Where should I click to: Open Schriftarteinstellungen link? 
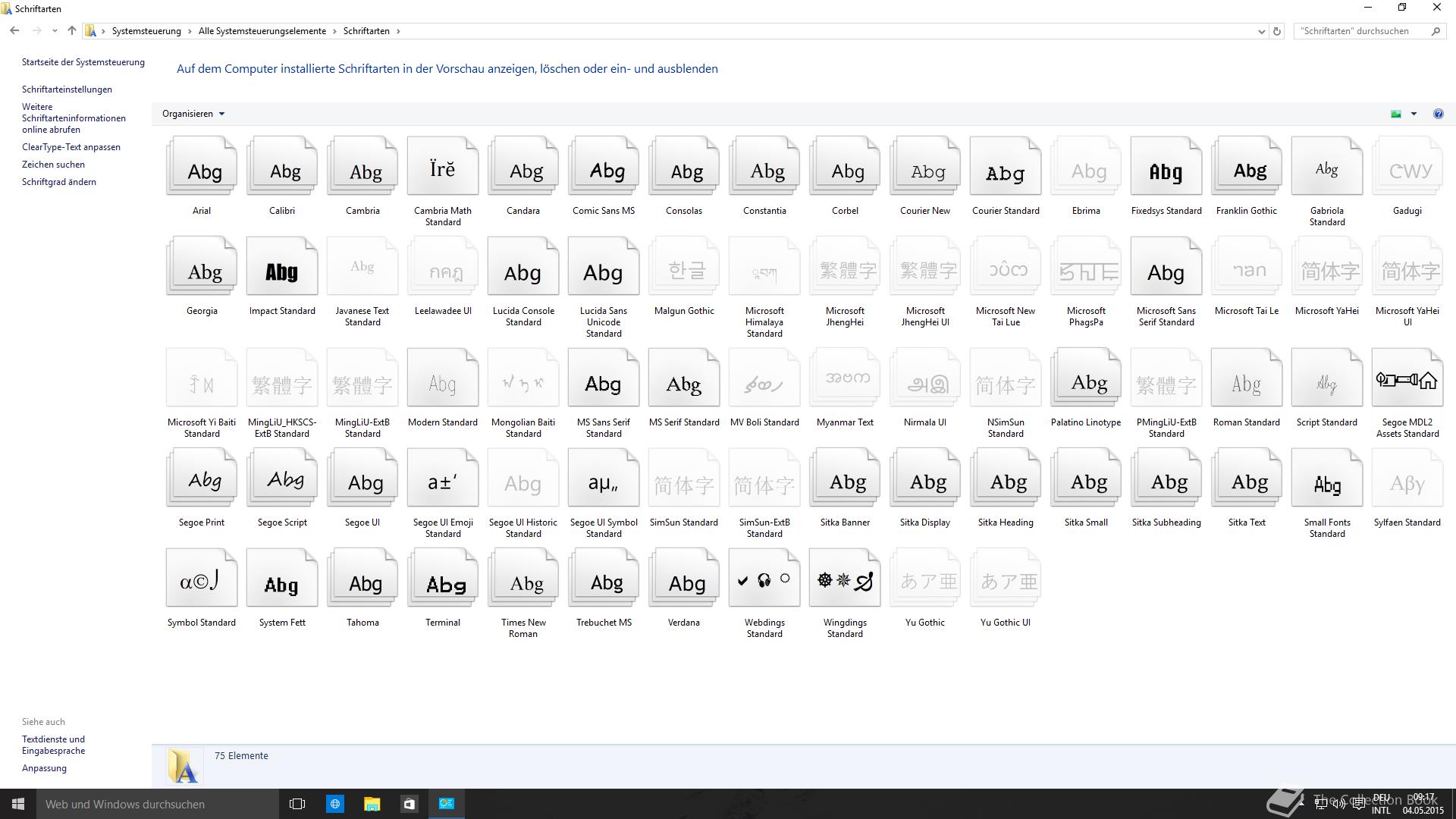67,89
